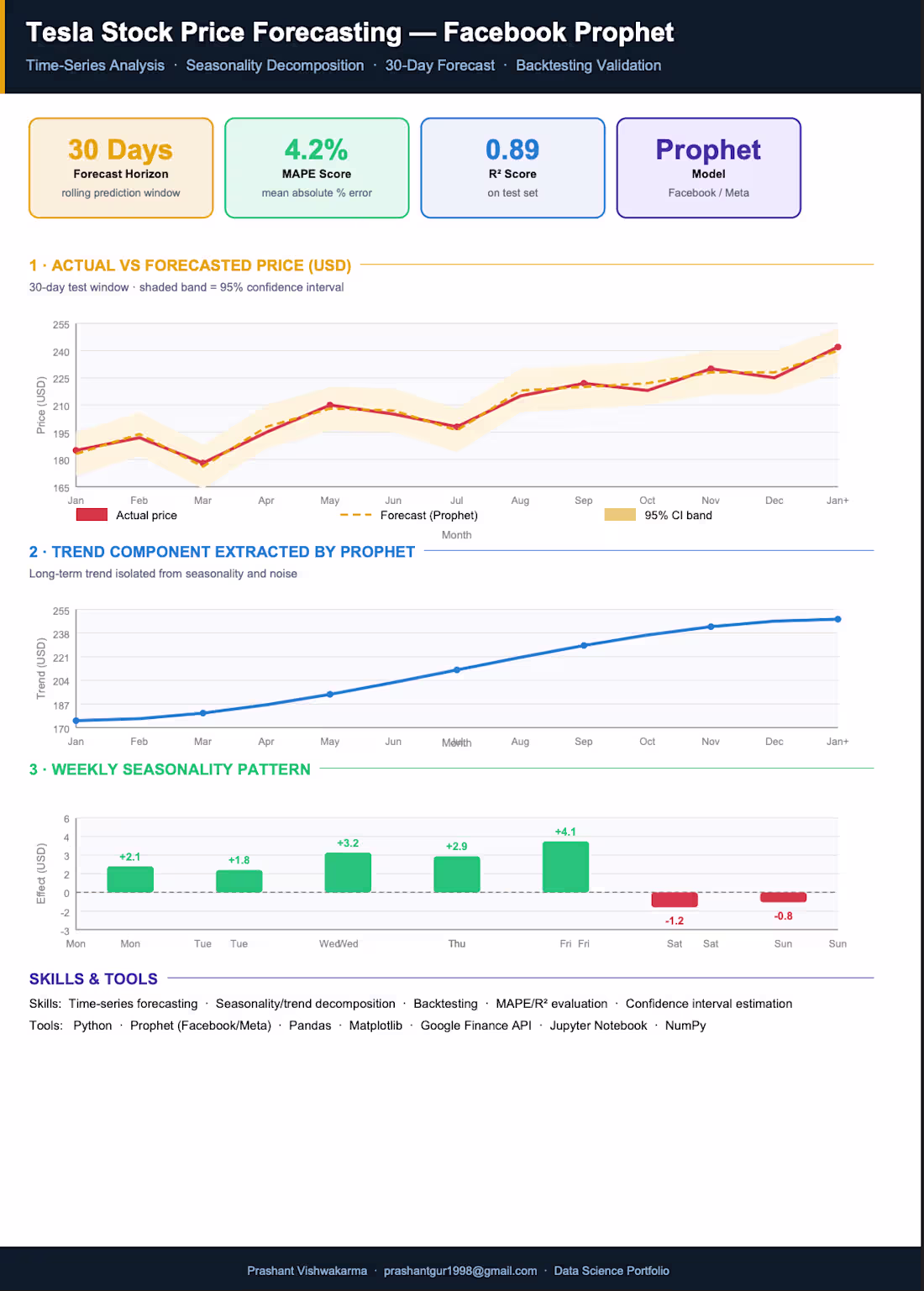
Task: Click the +2.1 Monday seasonality bar
Action: coord(130,879)
